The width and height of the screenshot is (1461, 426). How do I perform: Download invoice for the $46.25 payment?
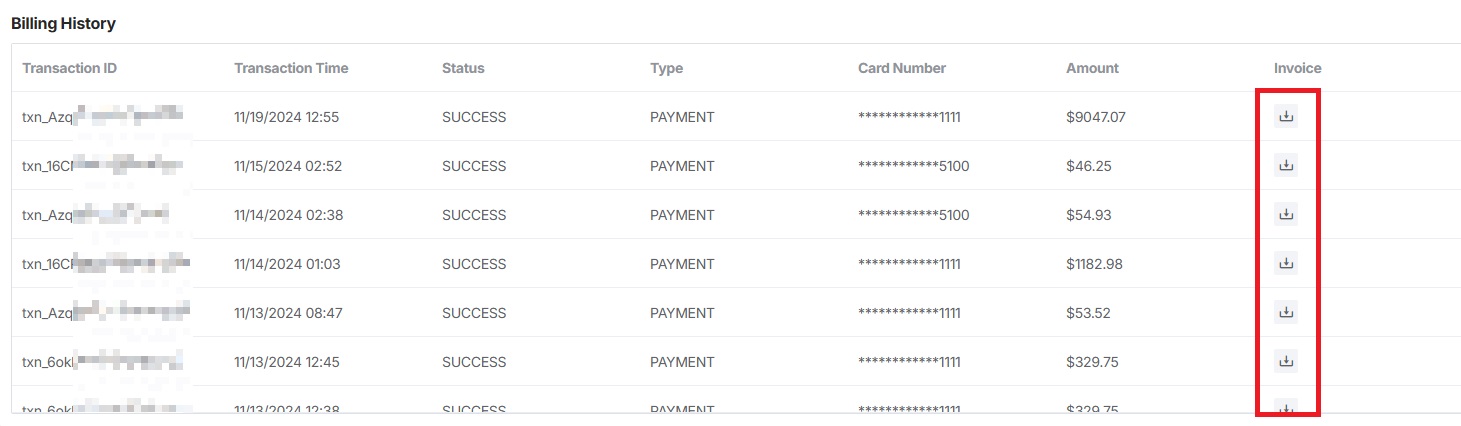pos(1286,166)
